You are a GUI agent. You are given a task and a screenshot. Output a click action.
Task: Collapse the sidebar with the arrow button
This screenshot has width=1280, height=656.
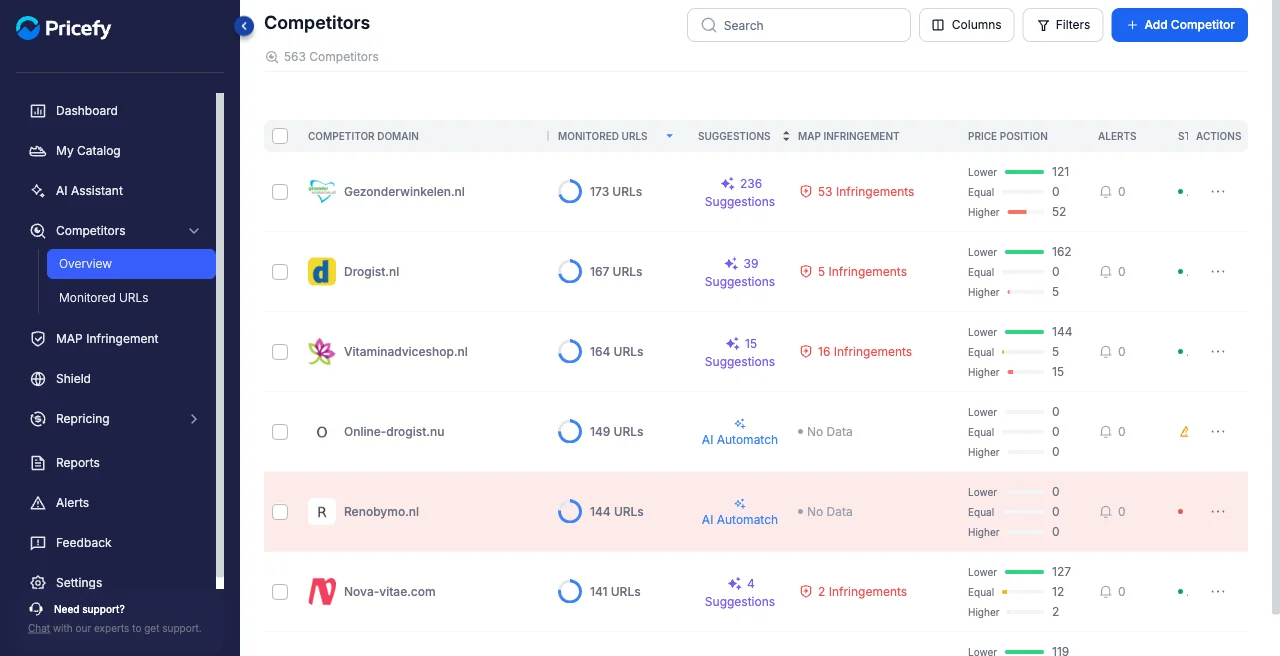click(244, 26)
